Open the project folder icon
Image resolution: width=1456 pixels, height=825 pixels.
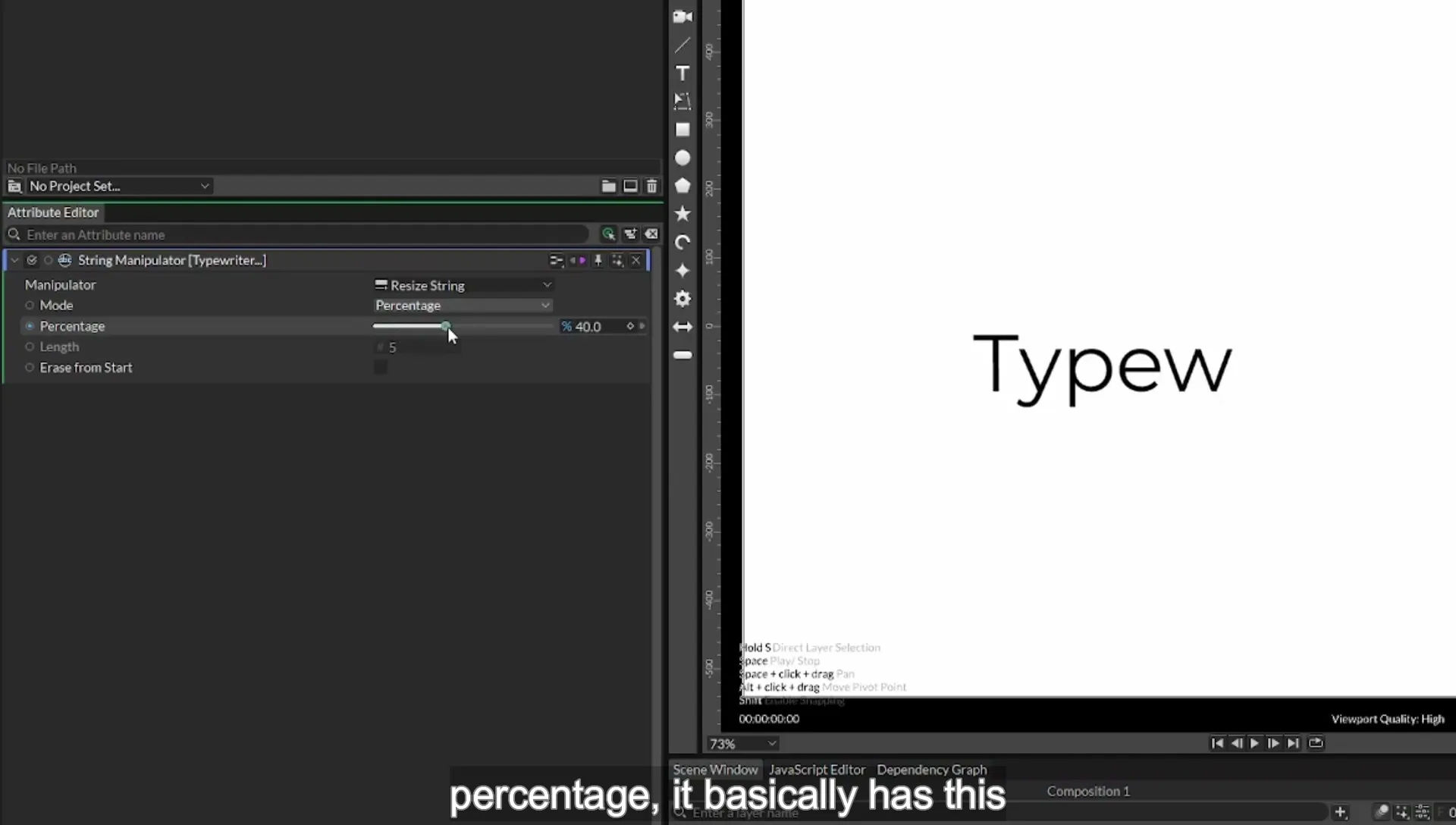point(608,186)
